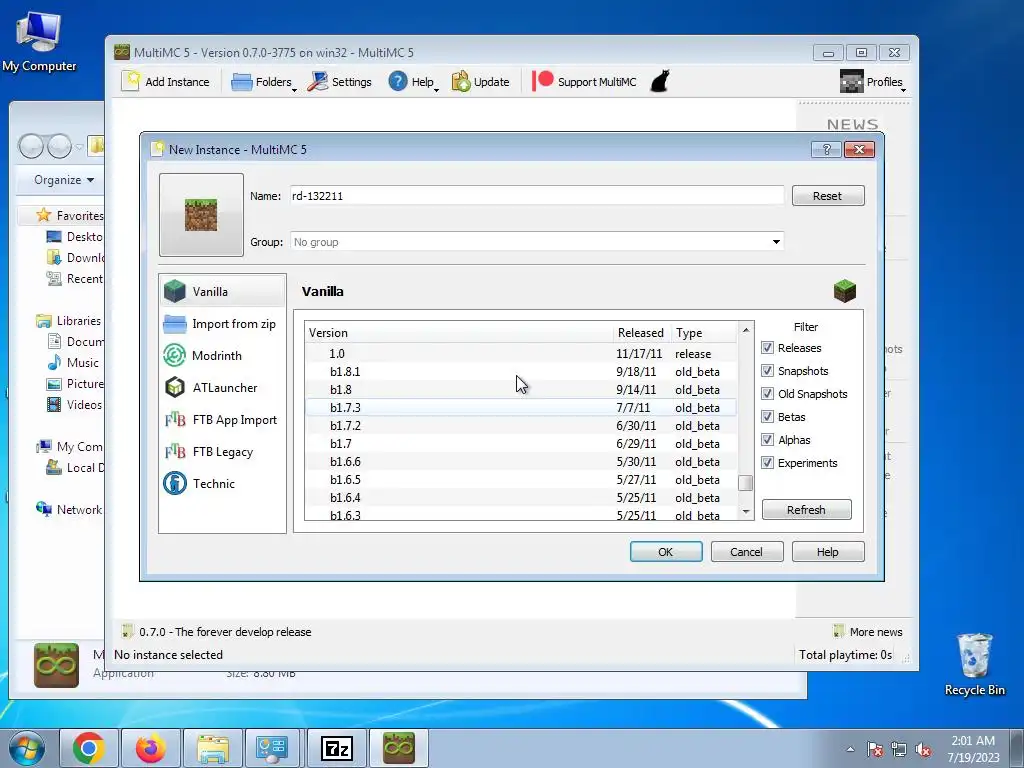1024x768 pixels.
Task: Refresh the version list
Action: [x=807, y=509]
